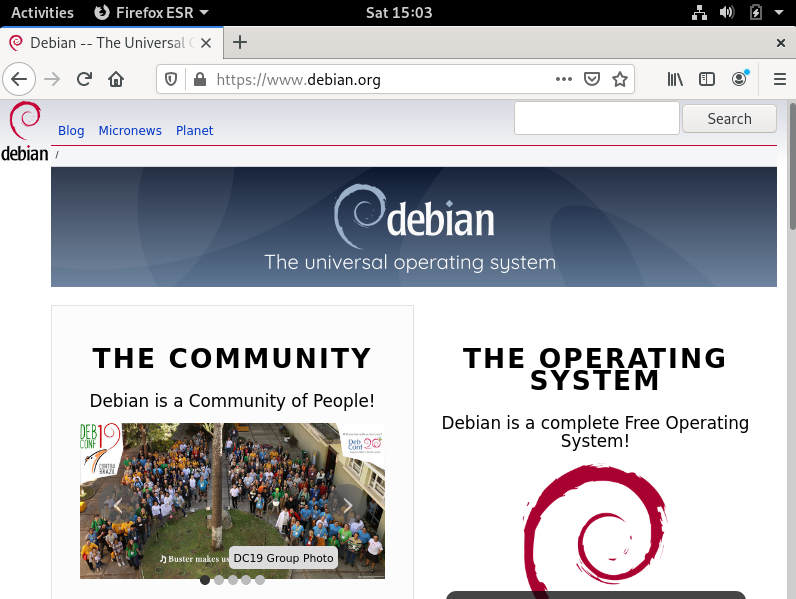This screenshot has height=599, width=796.
Task: Click The Operating System heading
Action: pyautogui.click(x=595, y=369)
